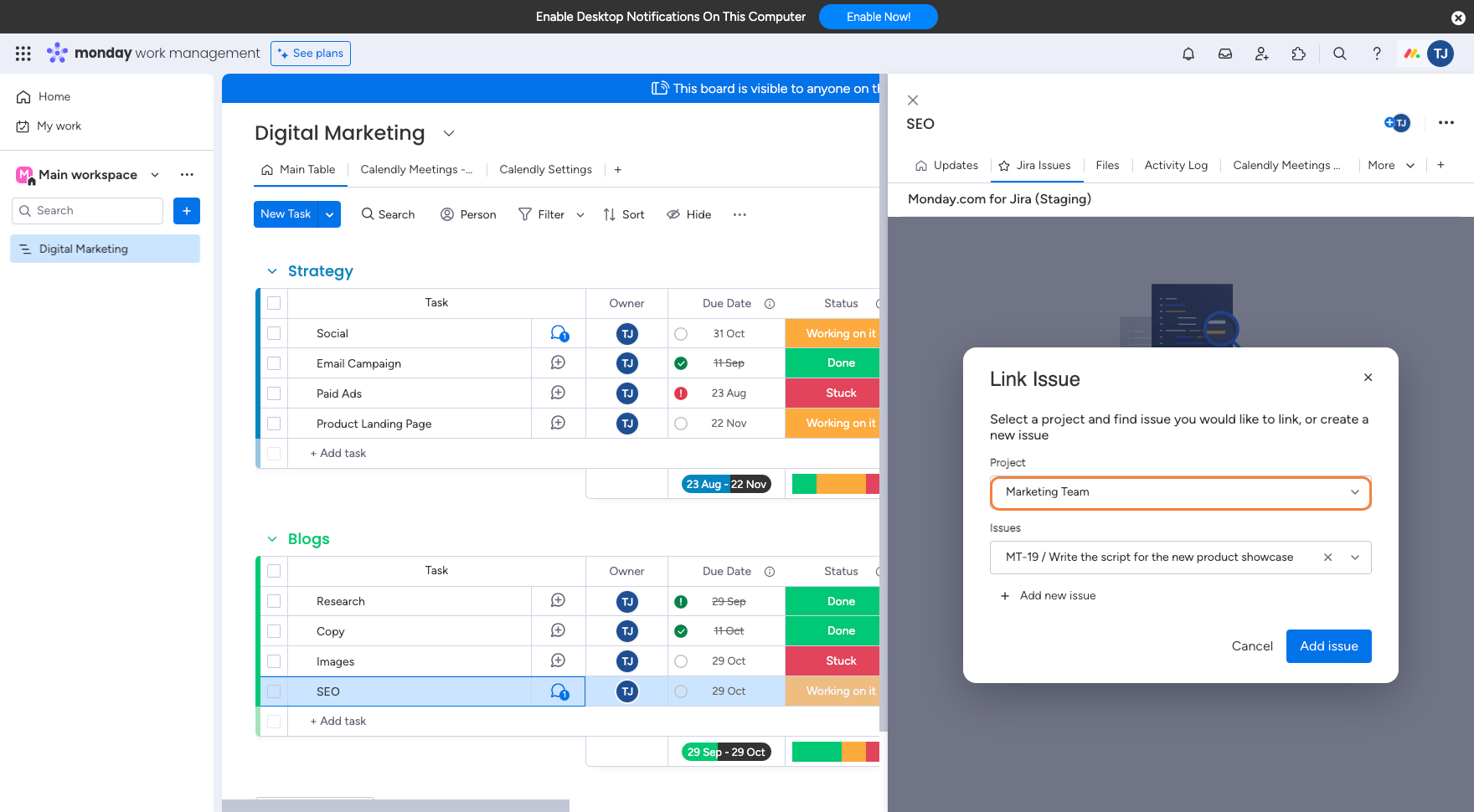Screen dimensions: 1474x812
Task: Check the Research task checkbox
Action: pos(274,601)
